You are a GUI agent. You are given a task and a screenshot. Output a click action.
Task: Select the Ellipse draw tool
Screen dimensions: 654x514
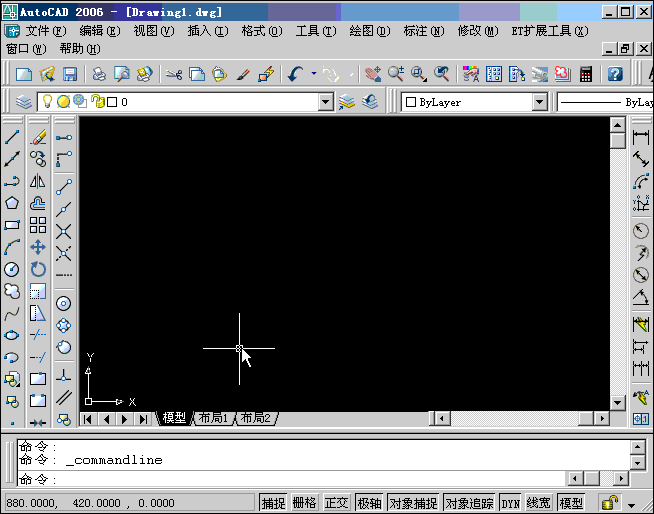(12, 335)
